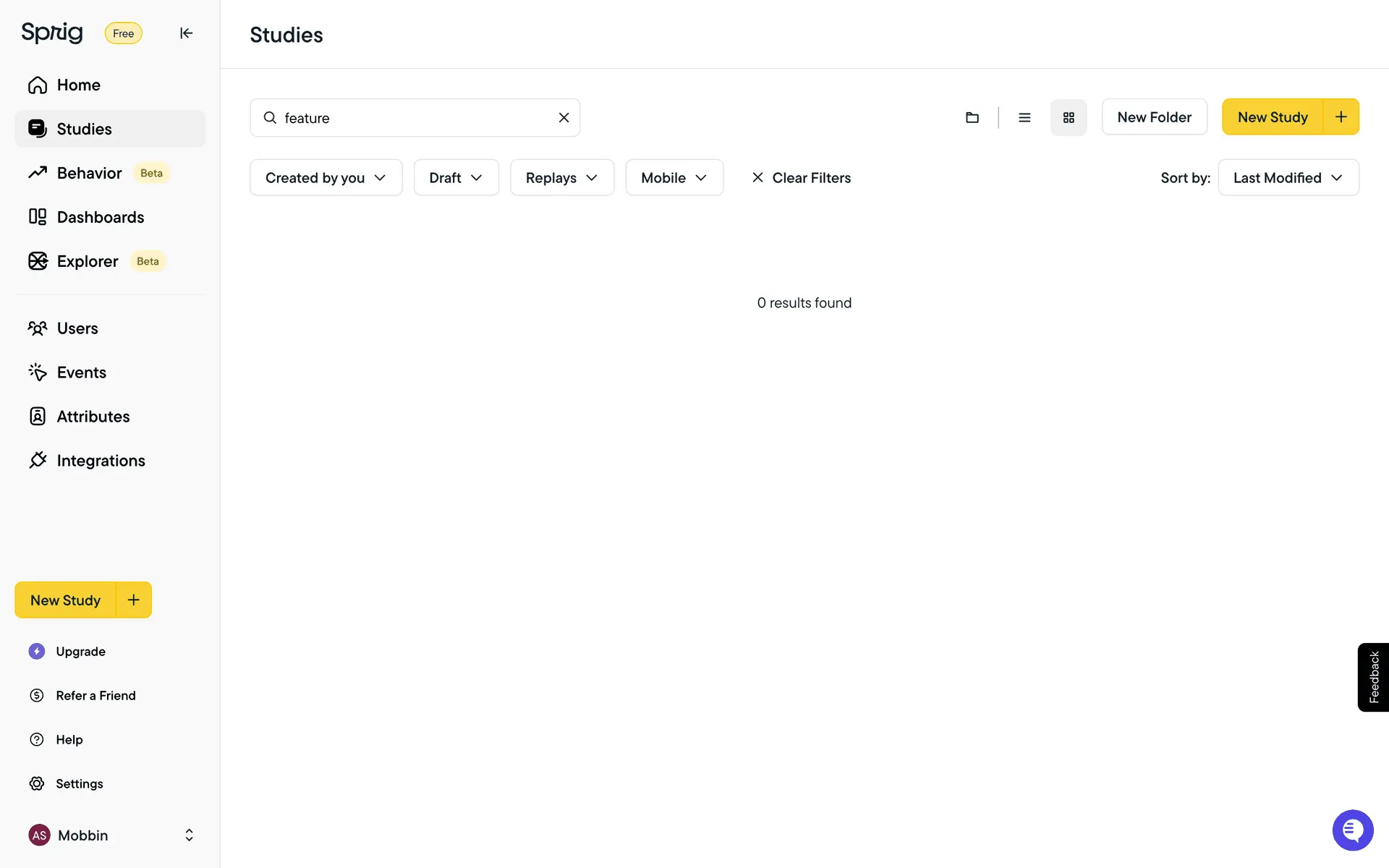Open the Mobbin account switcher
The width and height of the screenshot is (1389, 868).
pos(110,835)
